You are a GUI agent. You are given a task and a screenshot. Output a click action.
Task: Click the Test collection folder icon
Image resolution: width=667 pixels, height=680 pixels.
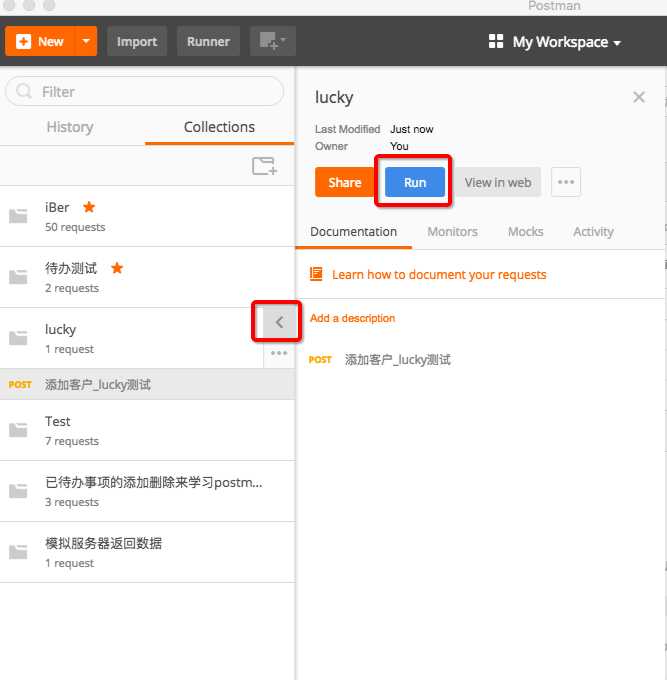(18, 430)
